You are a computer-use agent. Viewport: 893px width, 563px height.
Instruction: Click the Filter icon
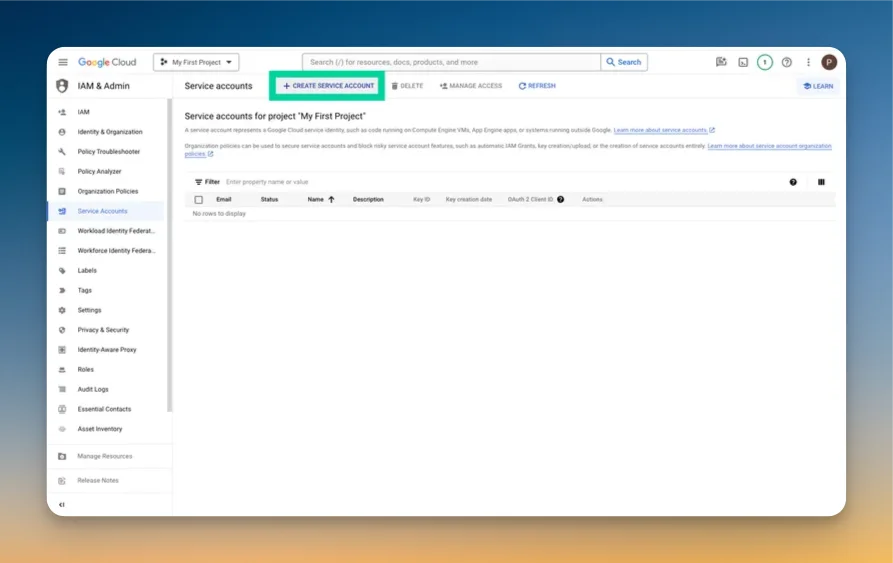198,182
